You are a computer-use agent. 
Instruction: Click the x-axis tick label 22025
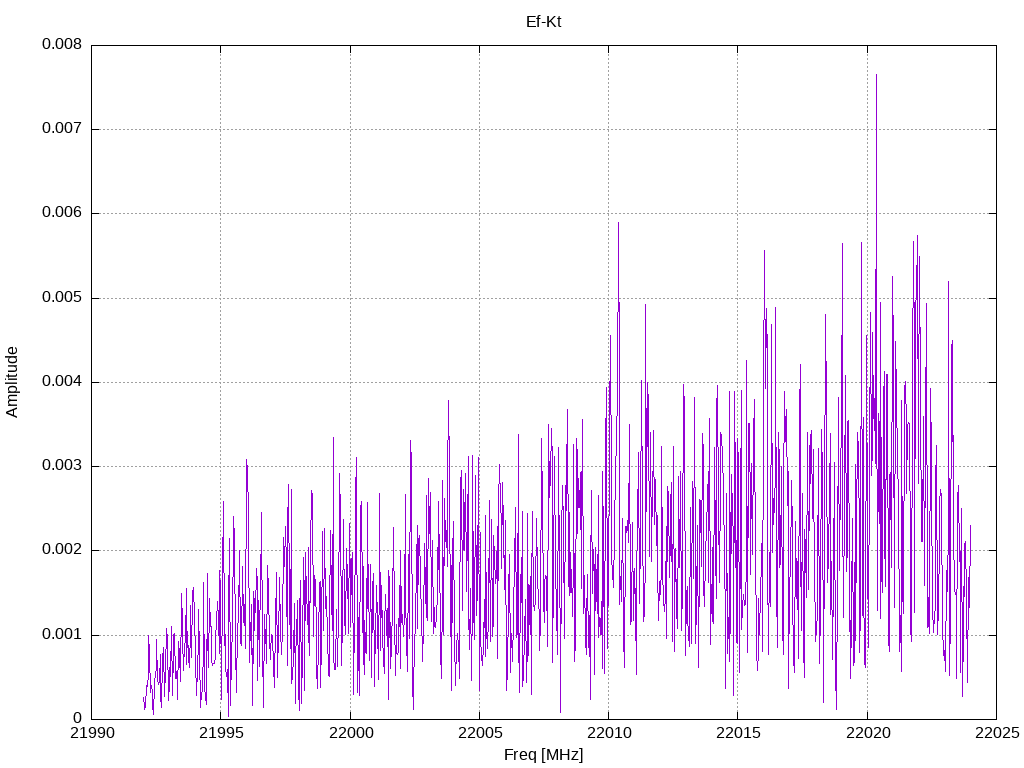pyautogui.click(x=997, y=733)
